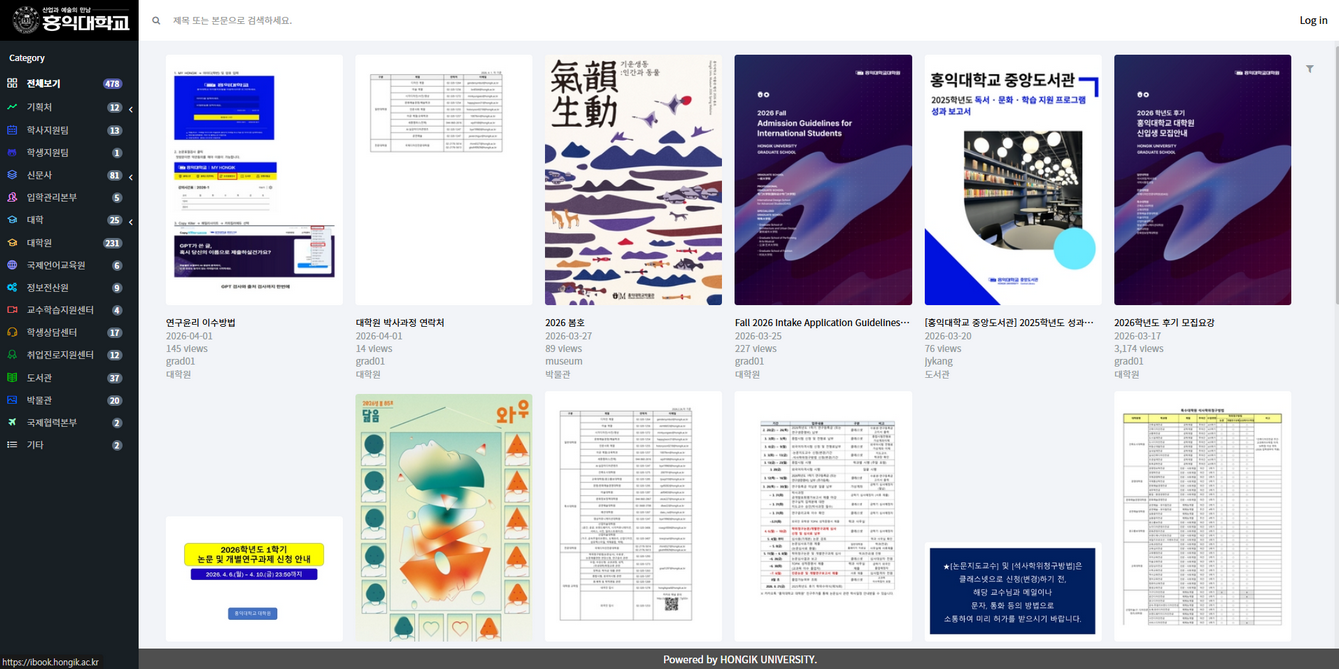The image size is (1339, 669).
Task: Open the 대학원 박사과정 연락처 table thumbnail
Action: tap(444, 180)
